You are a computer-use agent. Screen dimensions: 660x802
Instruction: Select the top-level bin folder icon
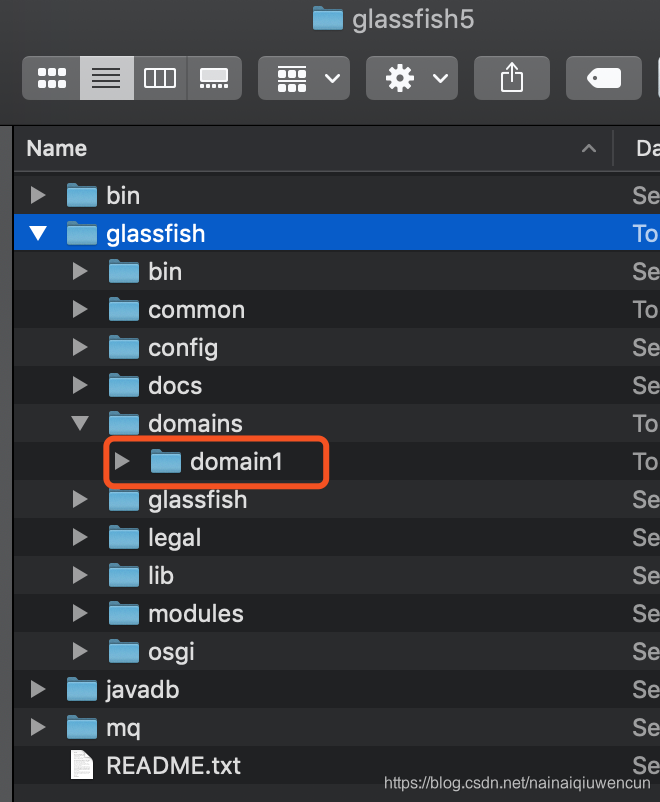tap(82, 195)
